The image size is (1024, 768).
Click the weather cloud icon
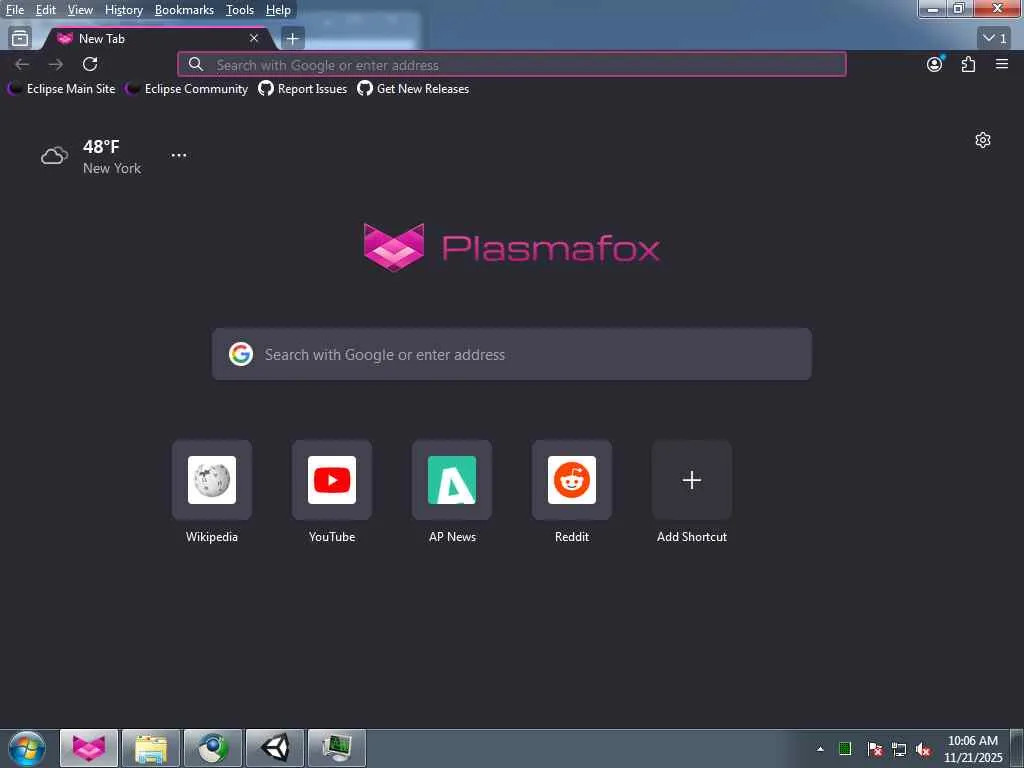tap(54, 155)
